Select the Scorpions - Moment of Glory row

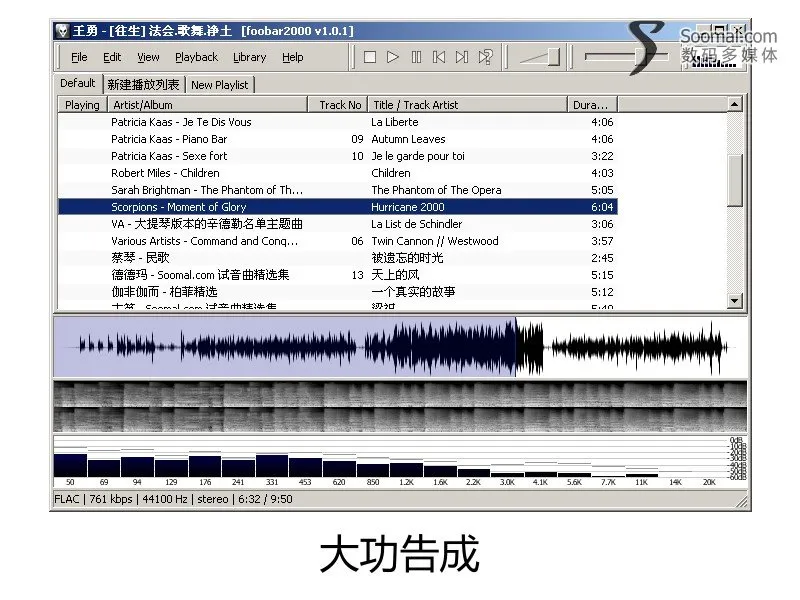337,207
